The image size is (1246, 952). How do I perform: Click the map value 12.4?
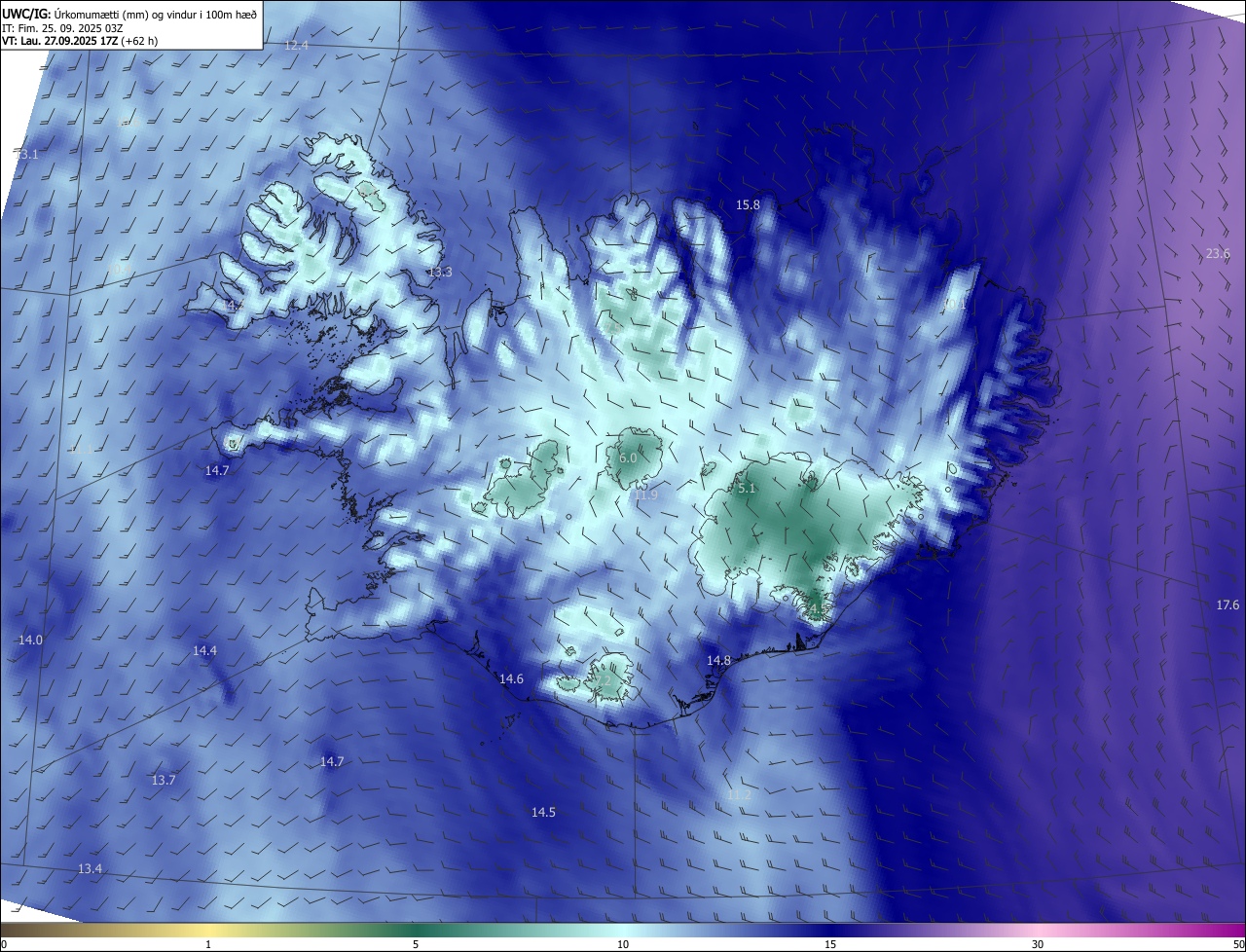point(296,46)
